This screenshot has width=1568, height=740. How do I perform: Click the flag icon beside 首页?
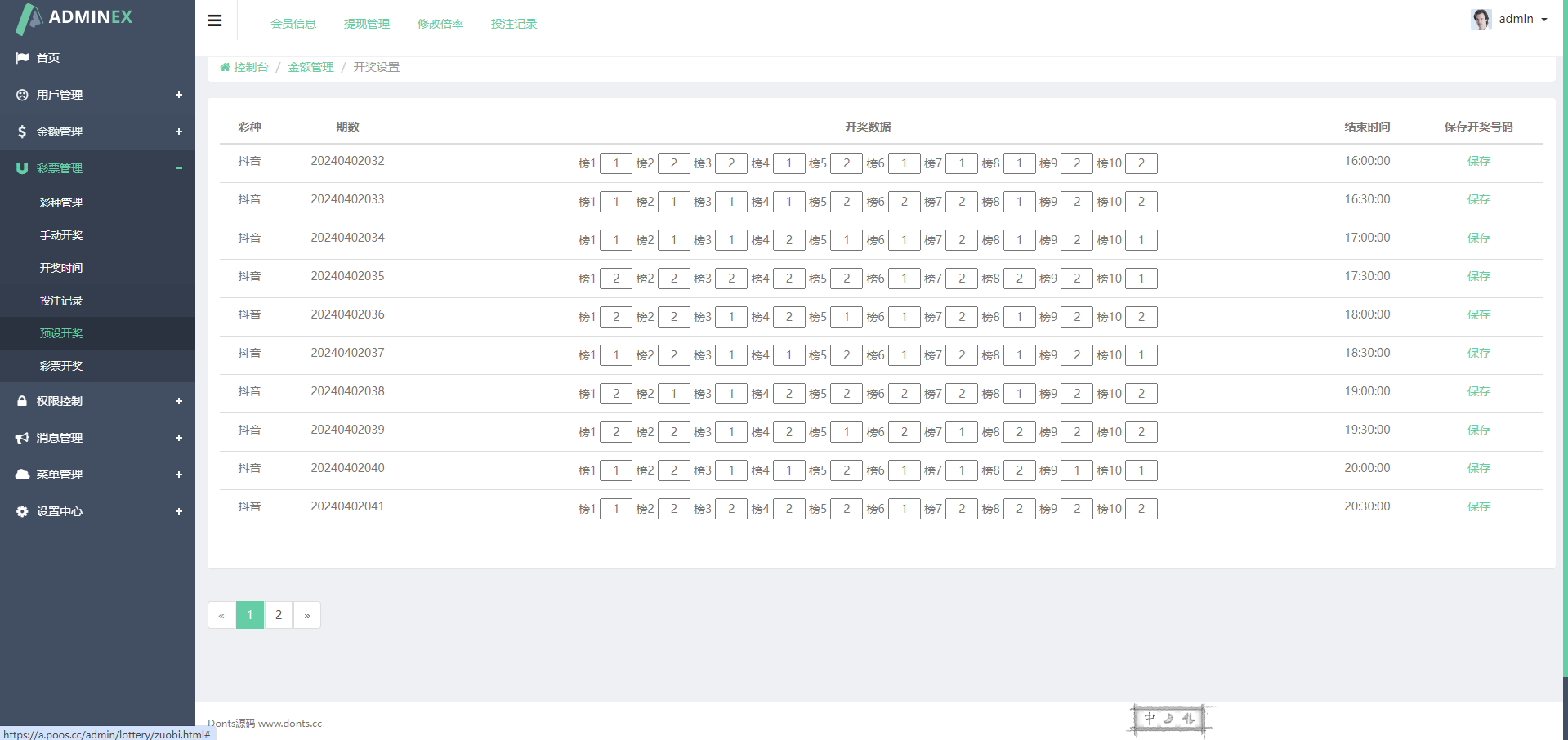click(x=22, y=58)
